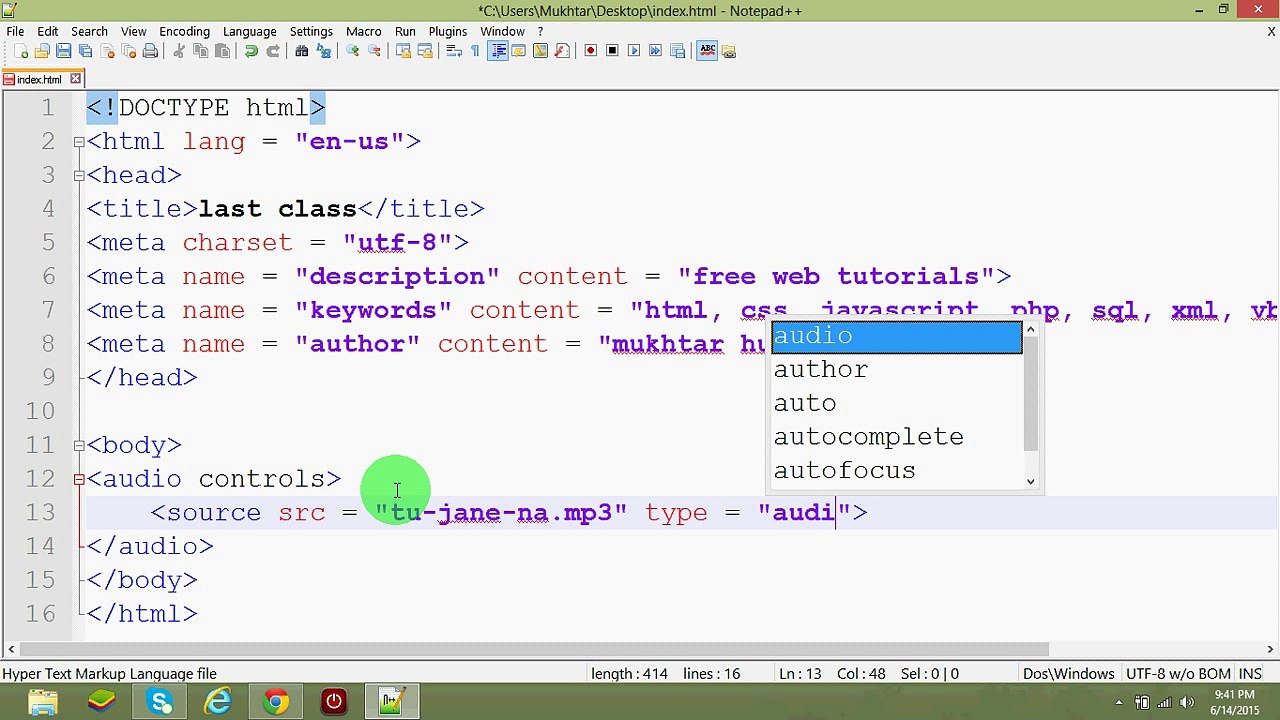Click autocomplete list scroll up arrow

(x=1031, y=329)
